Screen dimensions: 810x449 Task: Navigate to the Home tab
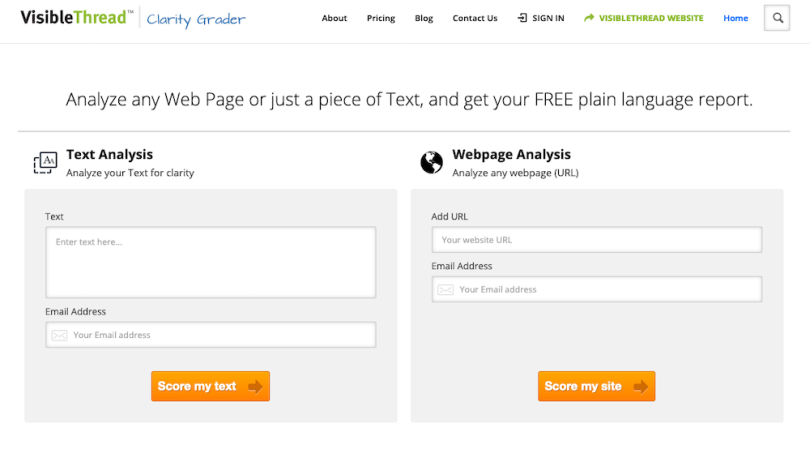coord(735,18)
